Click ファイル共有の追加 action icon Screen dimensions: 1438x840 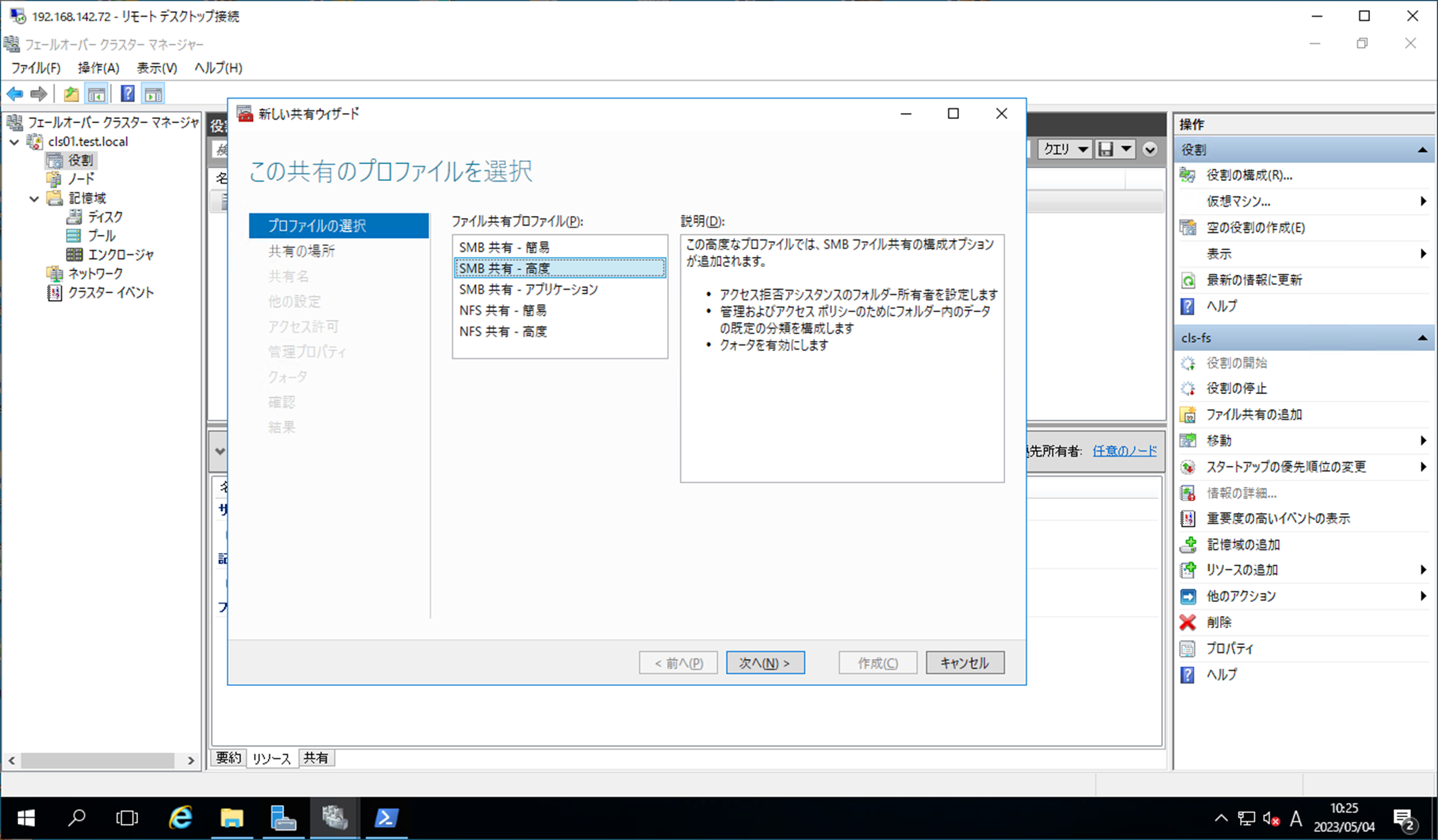[x=1188, y=415]
